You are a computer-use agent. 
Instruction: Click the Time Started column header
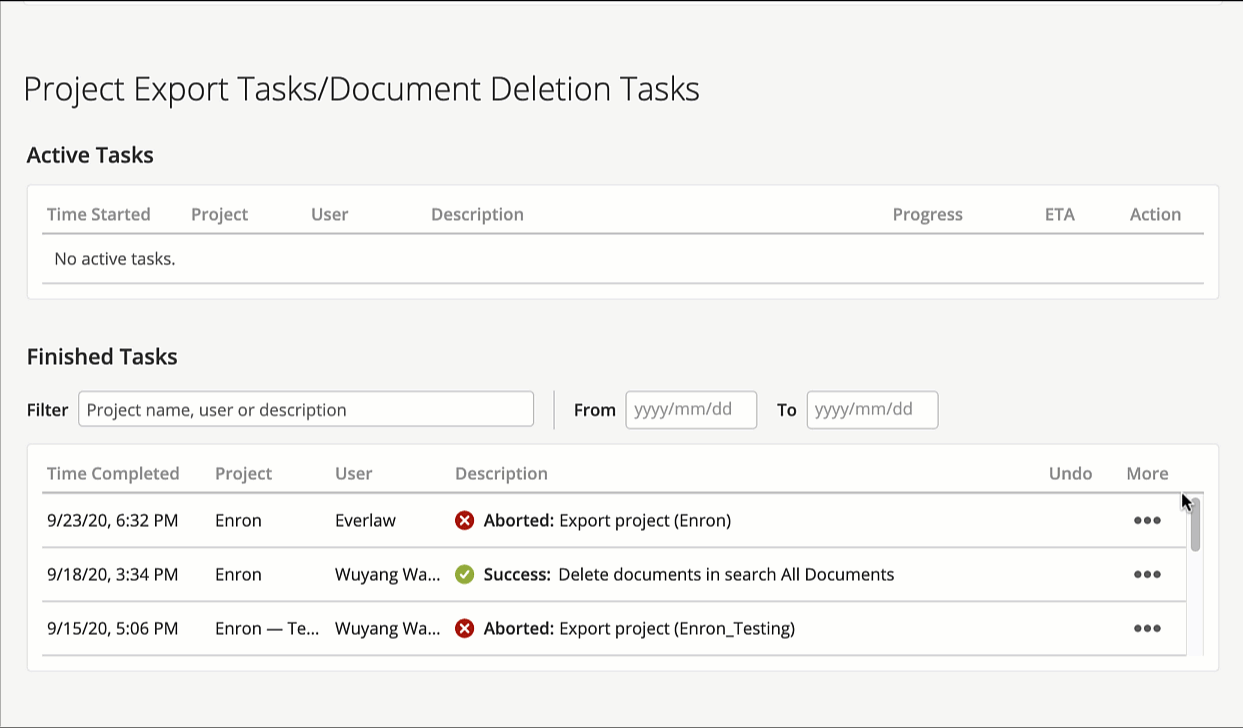pos(98,214)
